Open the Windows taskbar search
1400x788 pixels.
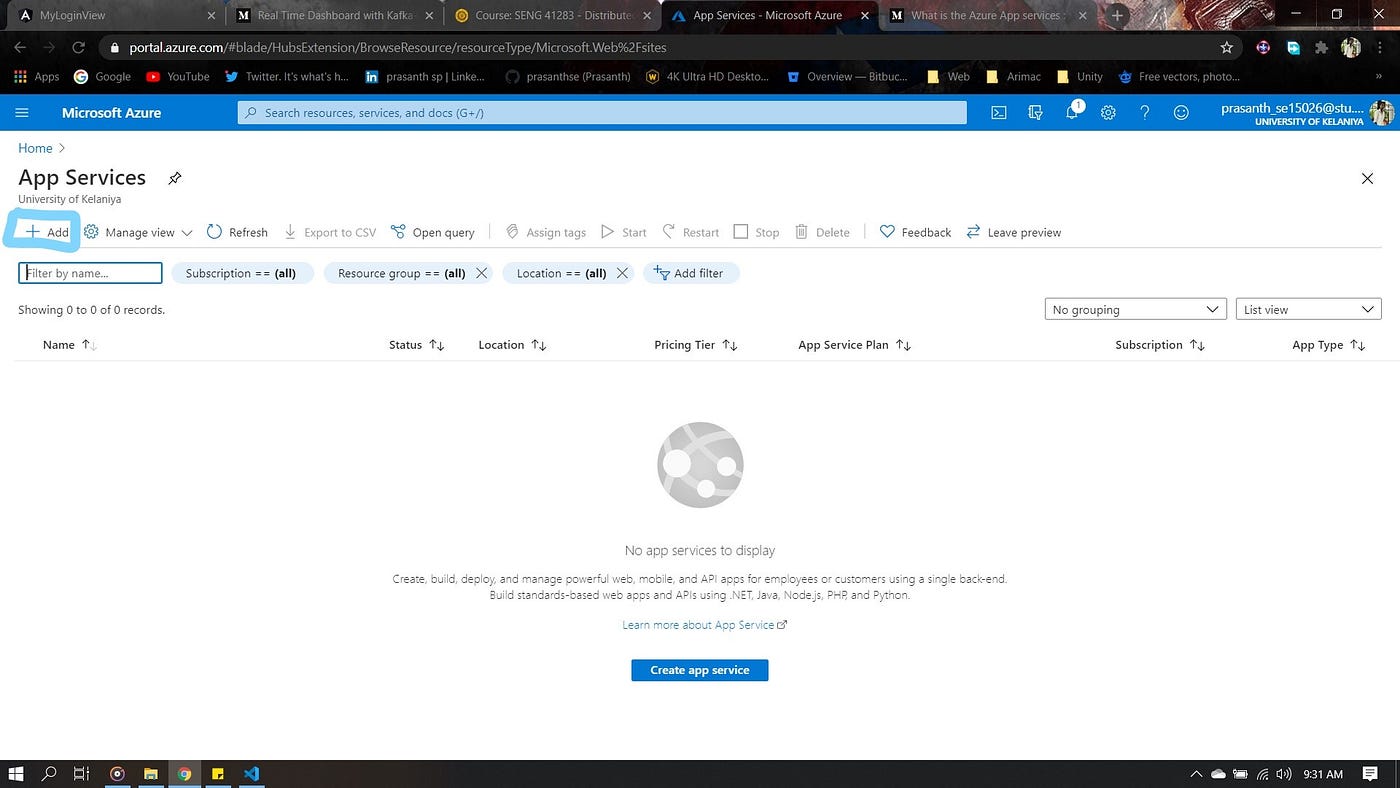pos(49,774)
